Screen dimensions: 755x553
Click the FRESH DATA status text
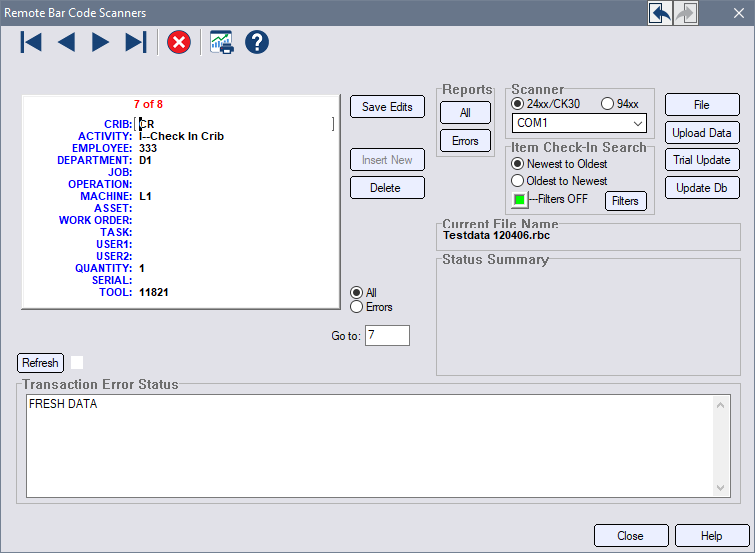pyautogui.click(x=63, y=404)
